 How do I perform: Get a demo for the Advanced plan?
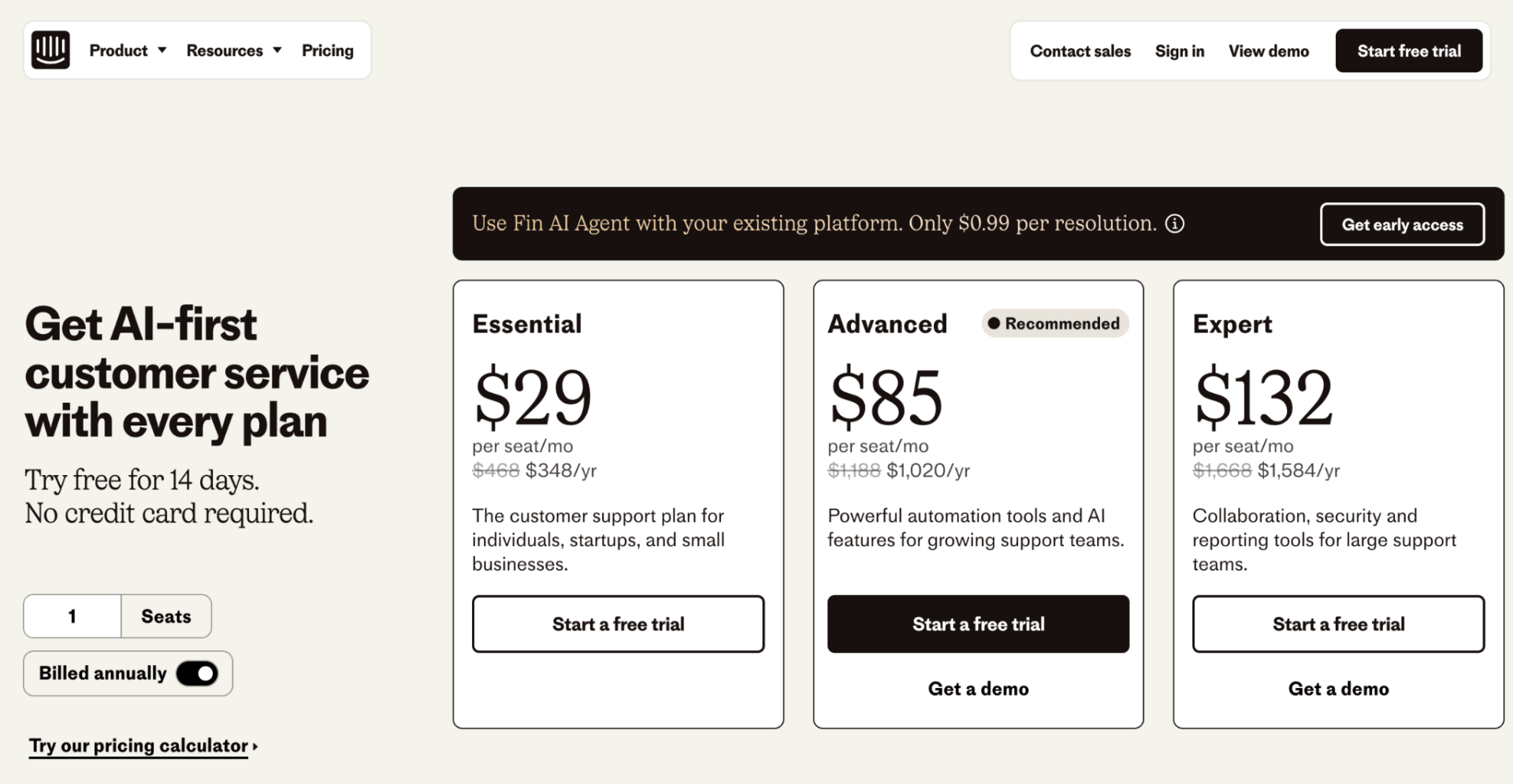(x=978, y=688)
